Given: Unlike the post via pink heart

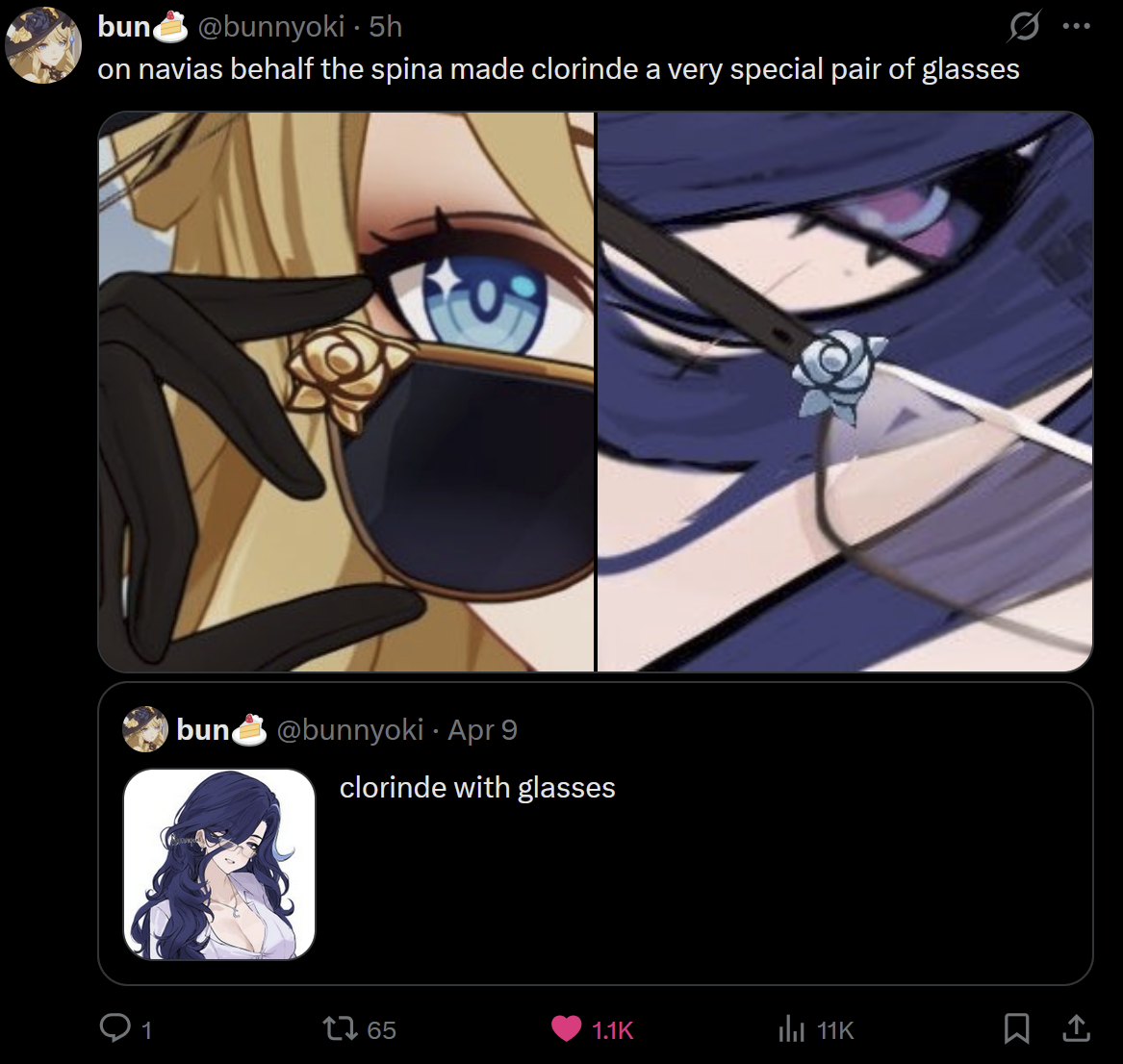Looking at the screenshot, I should pos(566,1029).
